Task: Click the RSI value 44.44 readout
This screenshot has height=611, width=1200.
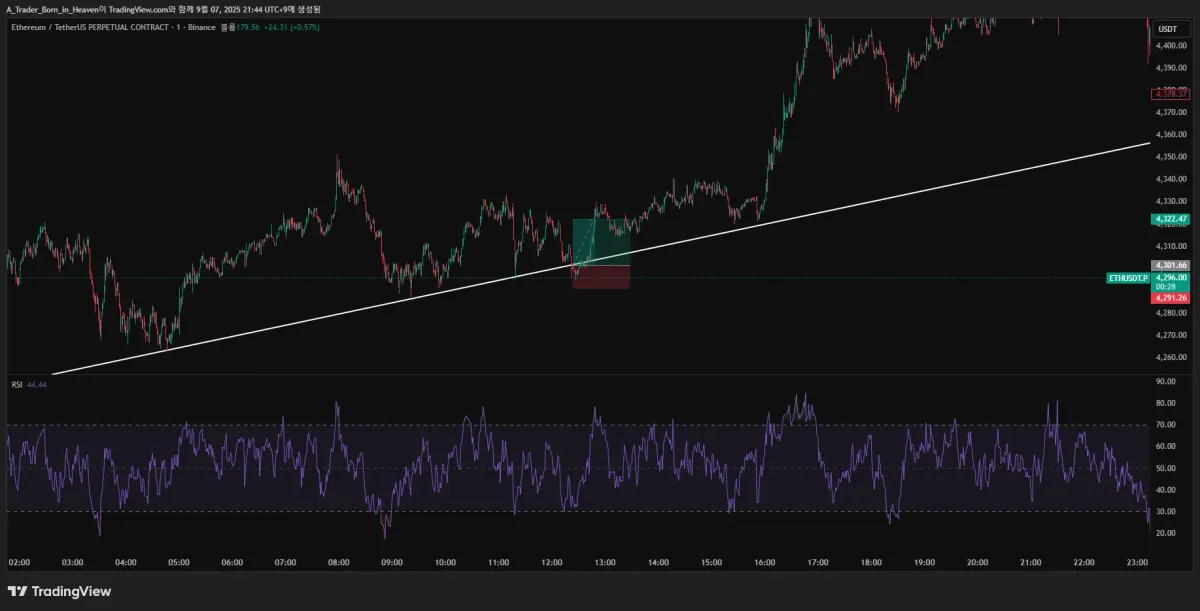Action: pos(38,384)
